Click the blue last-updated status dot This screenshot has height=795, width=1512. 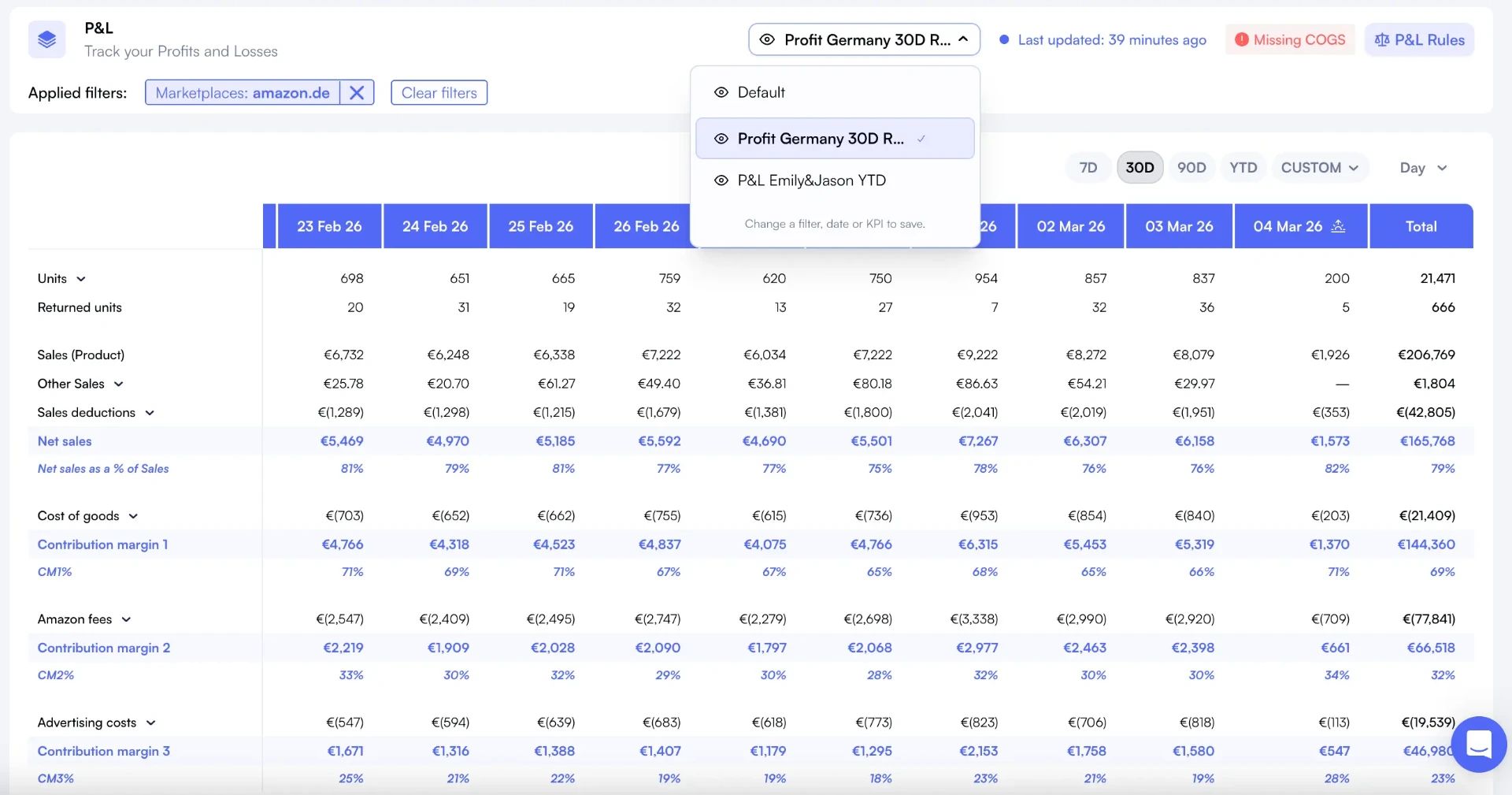[1004, 39]
